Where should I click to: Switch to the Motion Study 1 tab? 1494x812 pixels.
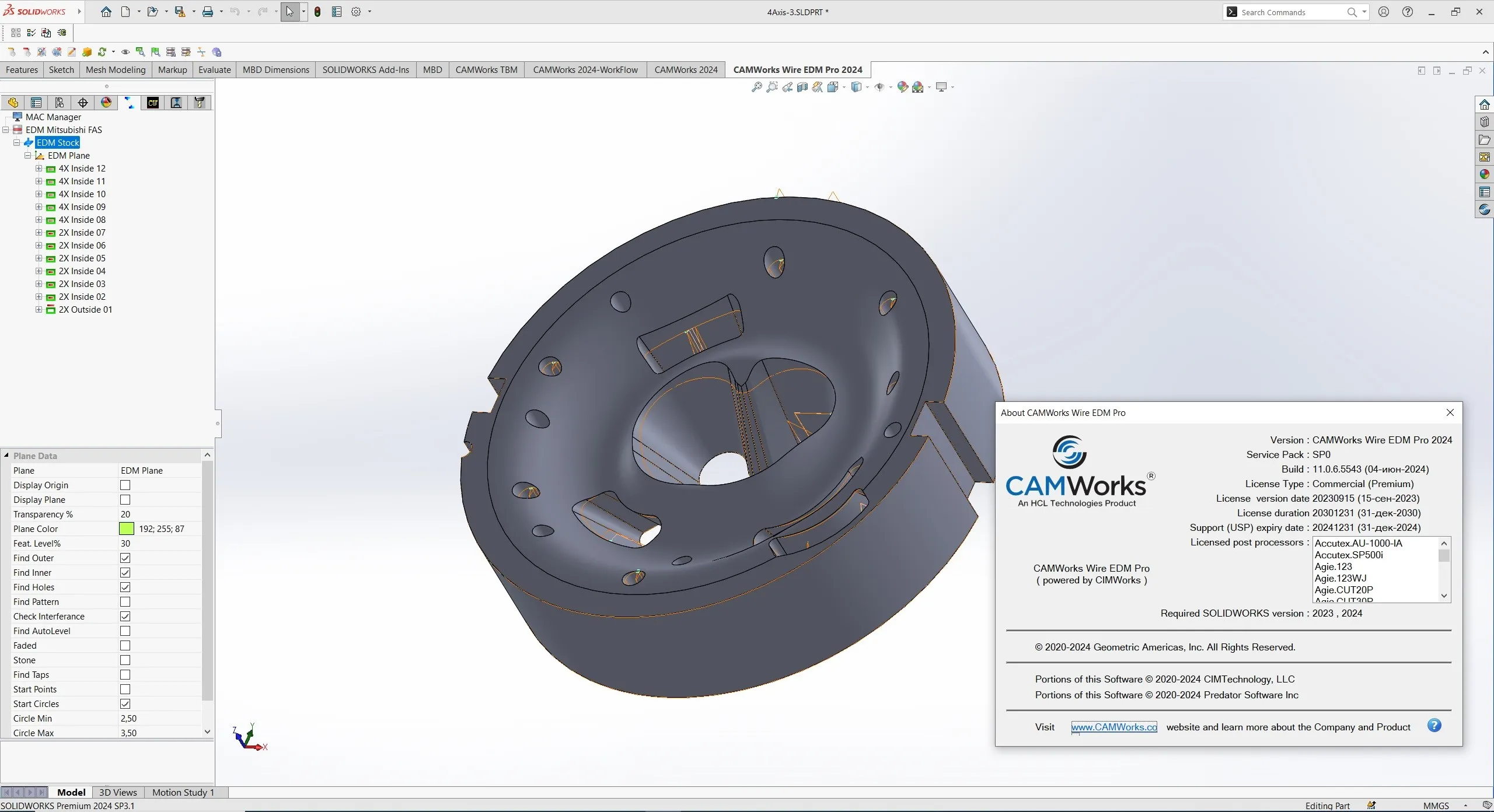click(x=183, y=792)
